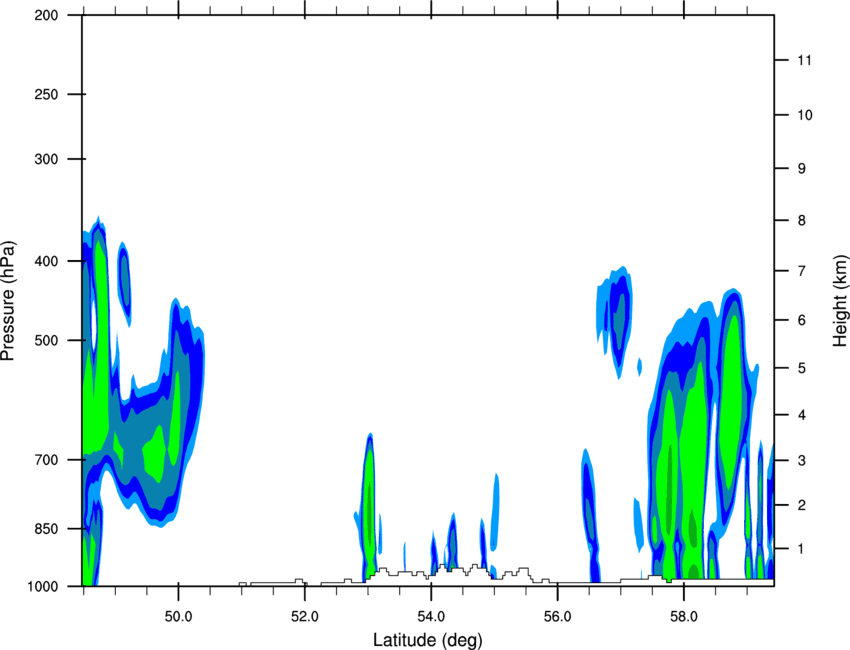The image size is (850, 650).
Task: Click the 'Pressure (hPa)' axis title
Action: coord(8,301)
